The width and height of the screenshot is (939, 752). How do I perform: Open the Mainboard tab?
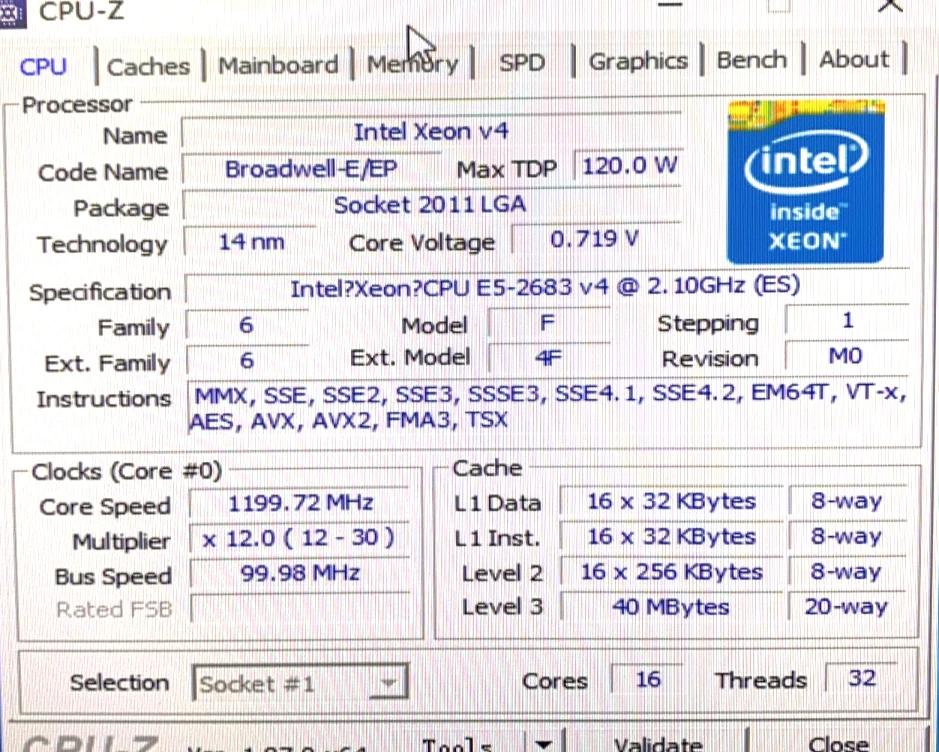click(x=278, y=65)
